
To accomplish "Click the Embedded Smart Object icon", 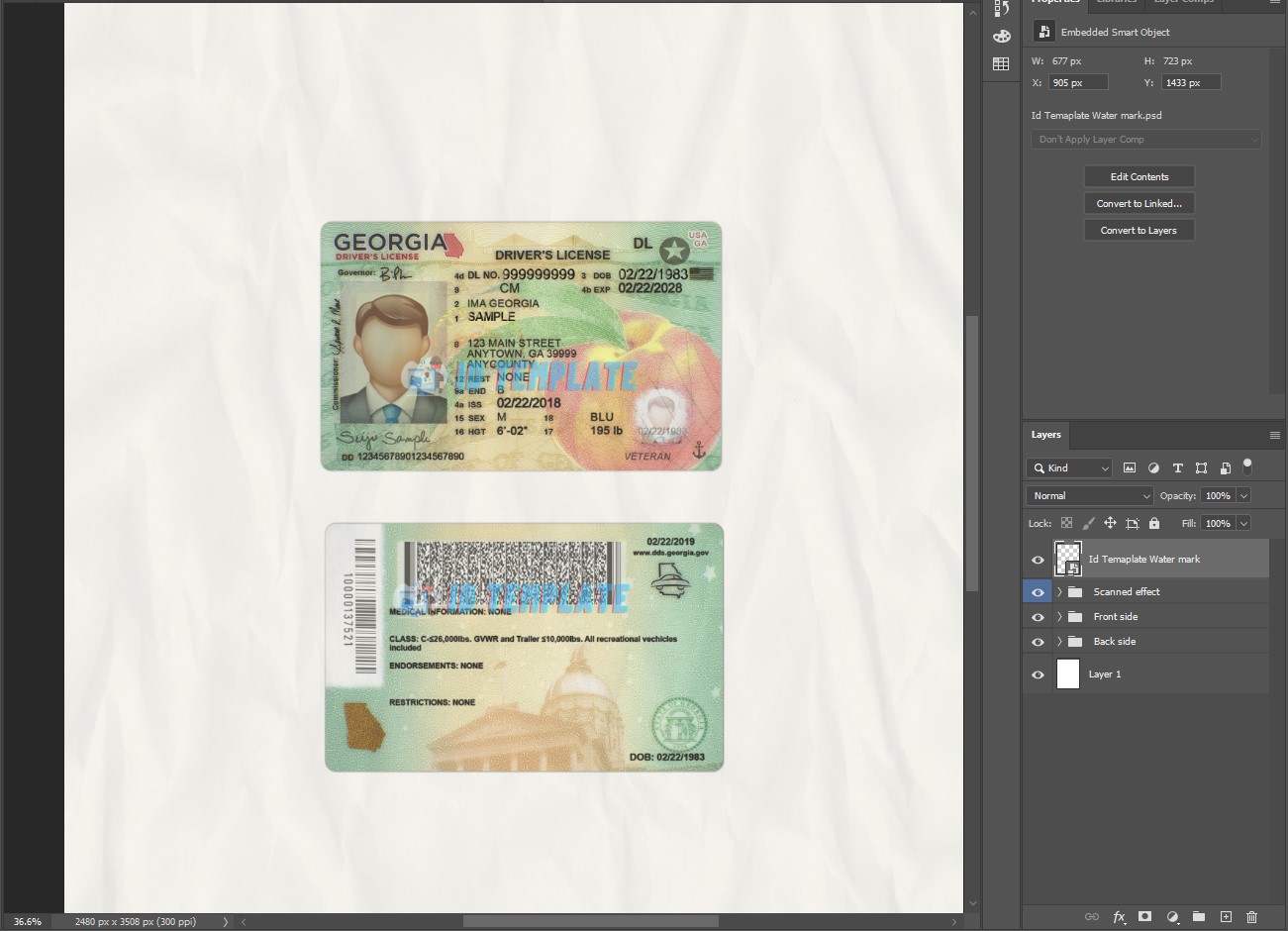I will pos(1043,32).
